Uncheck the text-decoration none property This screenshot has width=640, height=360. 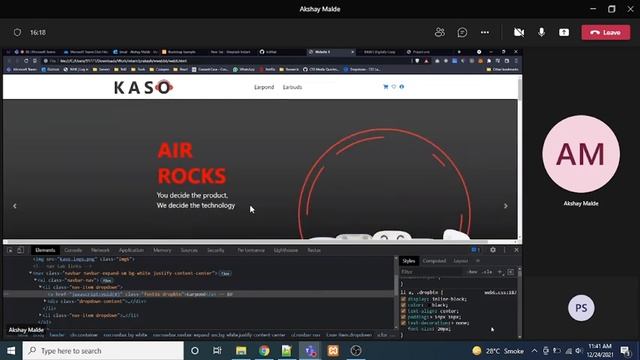(x=404, y=323)
